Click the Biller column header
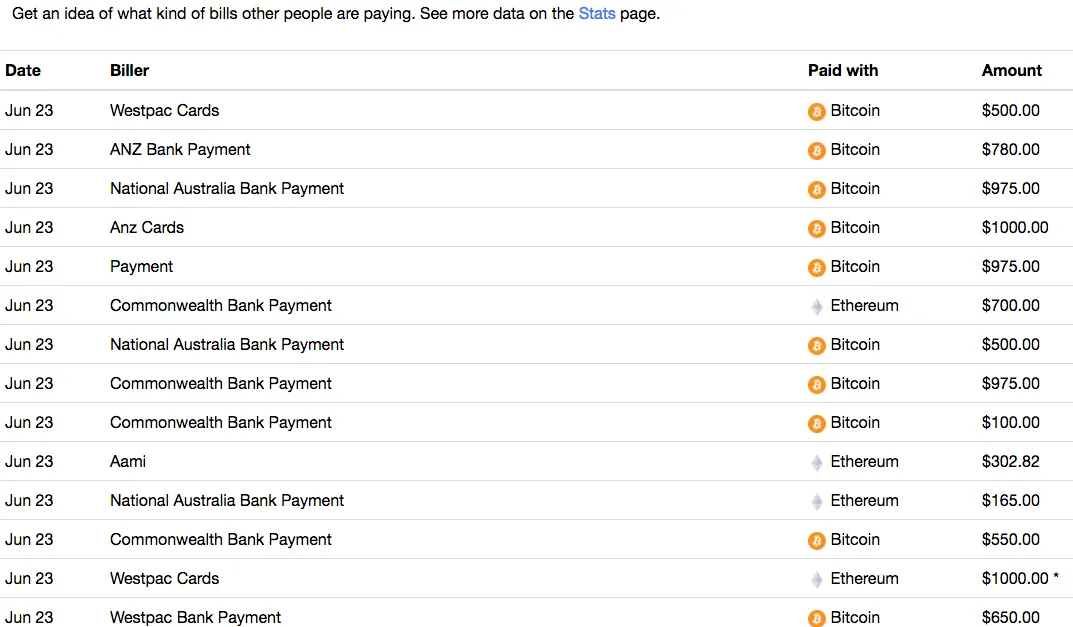The height and width of the screenshot is (627, 1073). 129,71
